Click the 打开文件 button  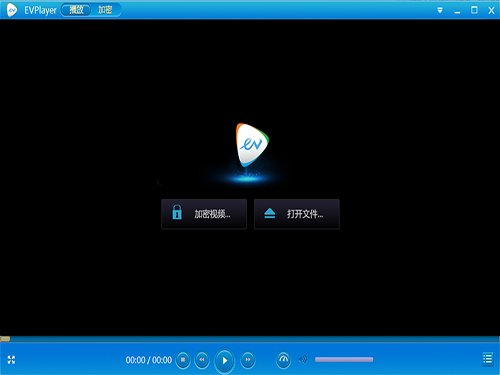pos(297,214)
